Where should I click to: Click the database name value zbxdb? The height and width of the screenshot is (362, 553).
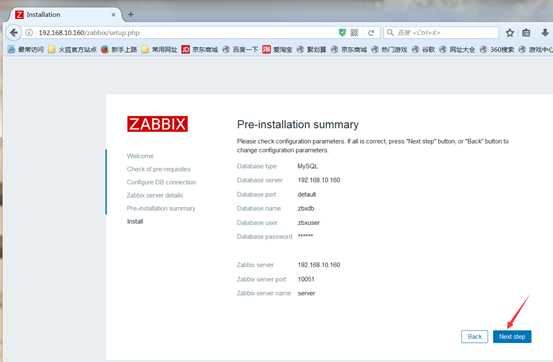[x=306, y=209]
